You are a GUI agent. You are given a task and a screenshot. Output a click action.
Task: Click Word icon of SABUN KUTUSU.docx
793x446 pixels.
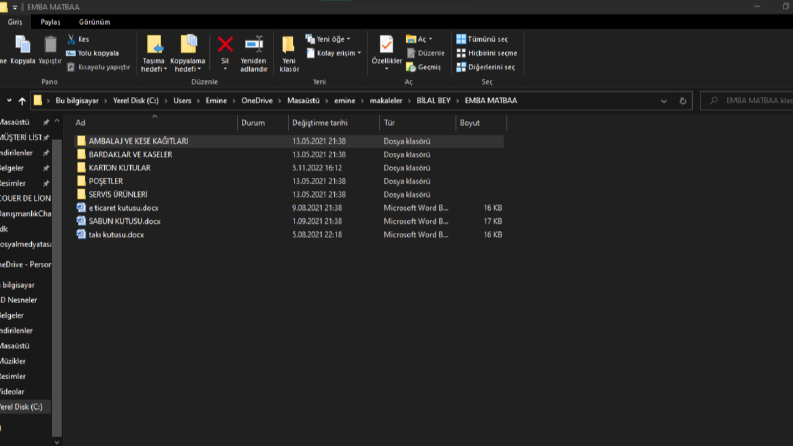point(81,221)
